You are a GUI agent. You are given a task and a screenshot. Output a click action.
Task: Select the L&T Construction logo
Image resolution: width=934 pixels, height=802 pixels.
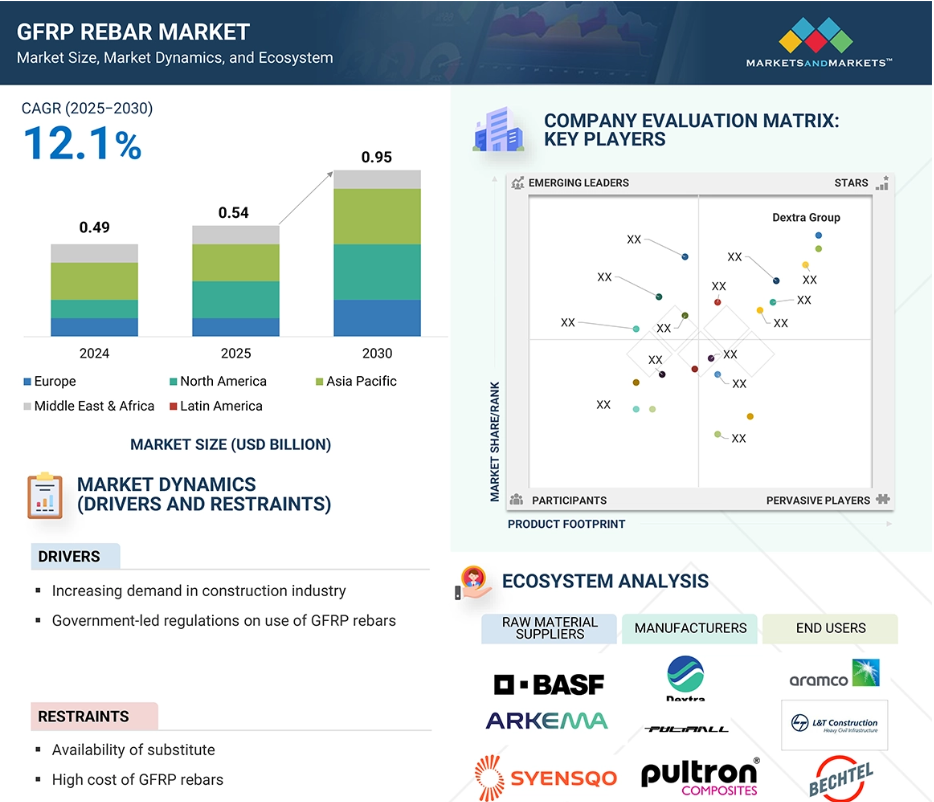click(835, 725)
